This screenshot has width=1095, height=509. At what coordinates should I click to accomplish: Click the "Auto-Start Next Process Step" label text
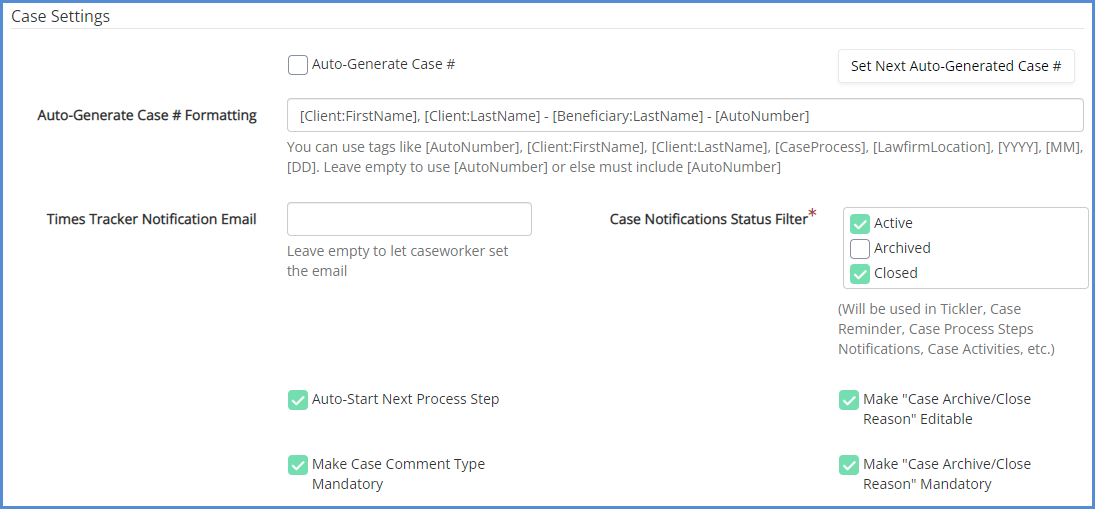(405, 399)
